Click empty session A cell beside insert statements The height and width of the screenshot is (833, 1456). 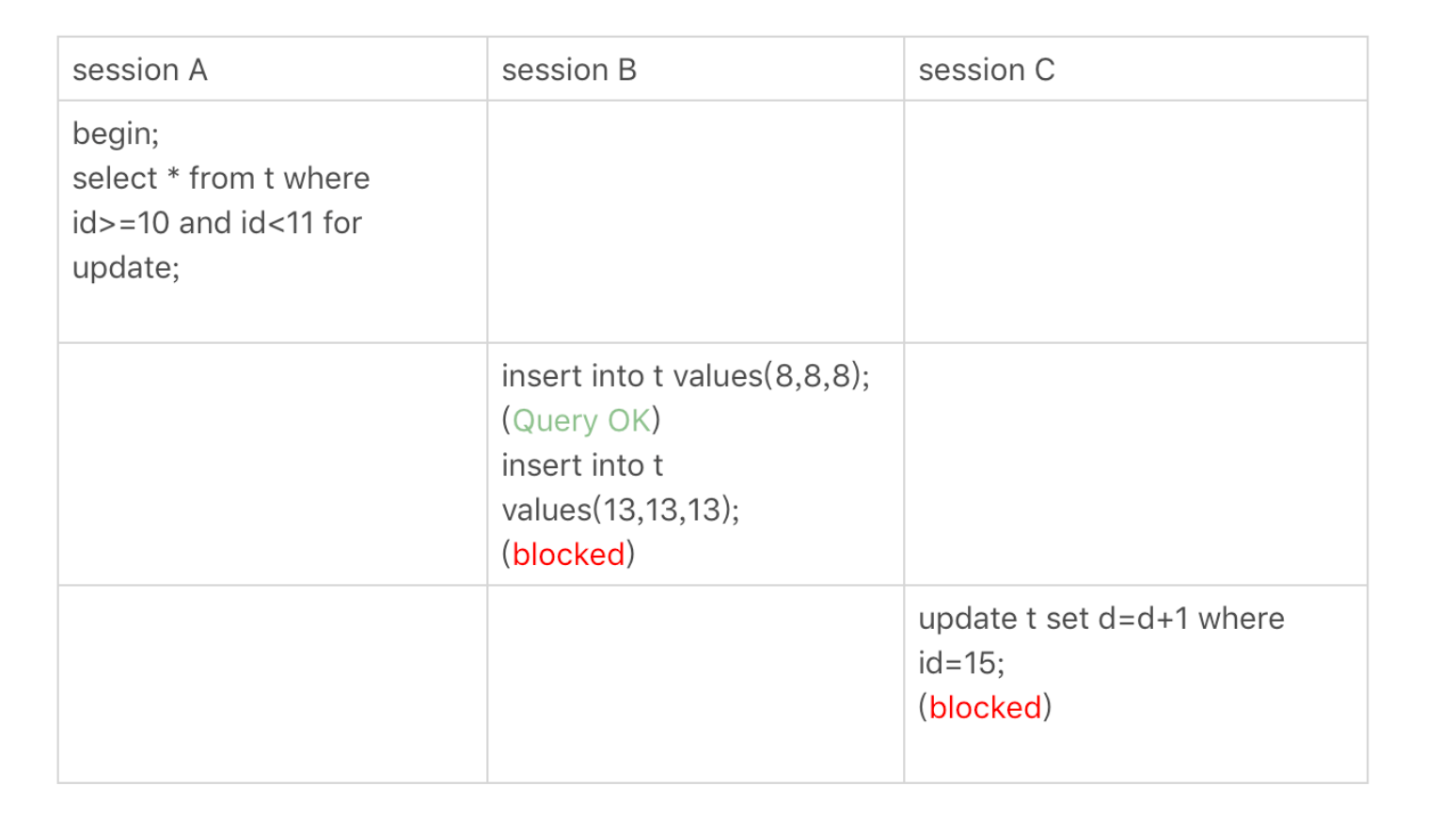tap(273, 464)
